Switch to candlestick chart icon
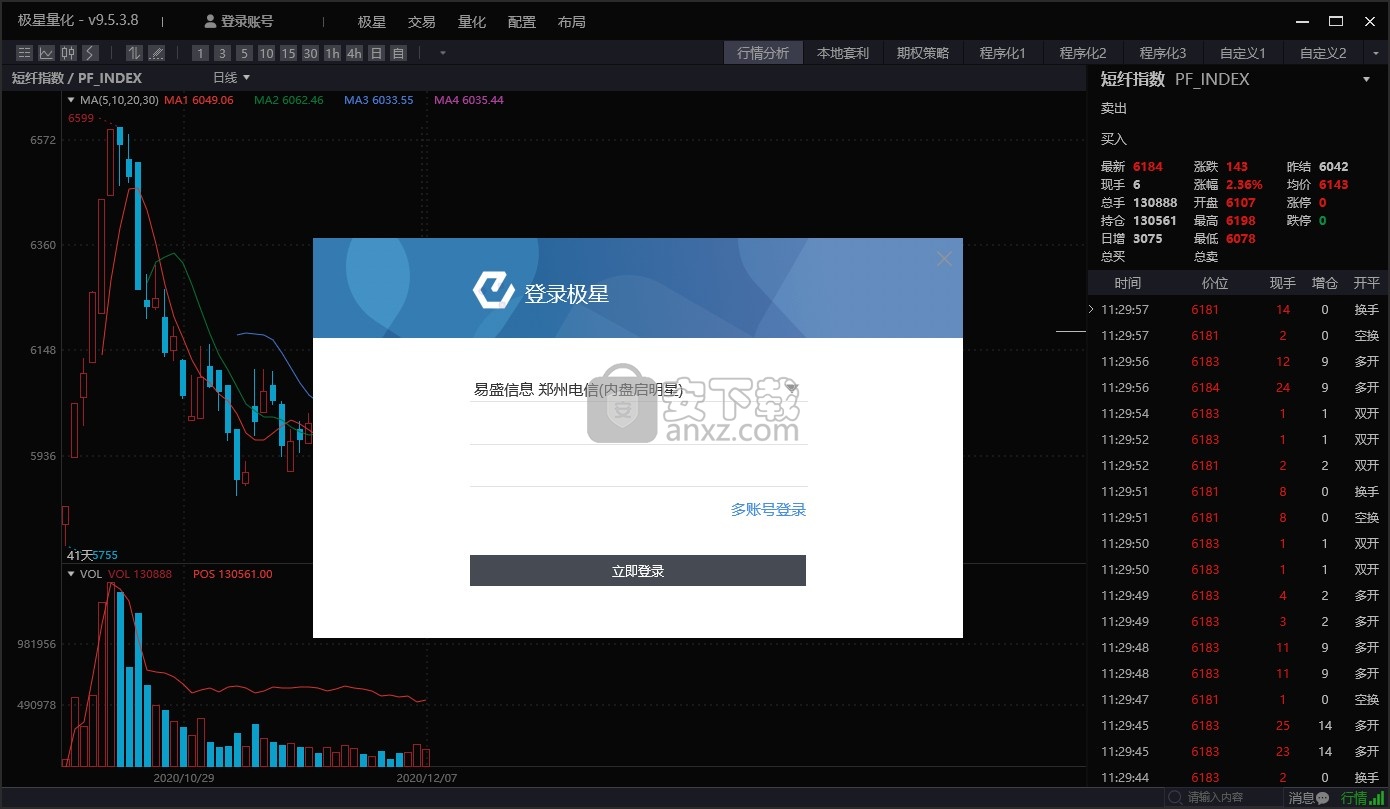Image resolution: width=1390 pixels, height=809 pixels. pyautogui.click(x=68, y=53)
